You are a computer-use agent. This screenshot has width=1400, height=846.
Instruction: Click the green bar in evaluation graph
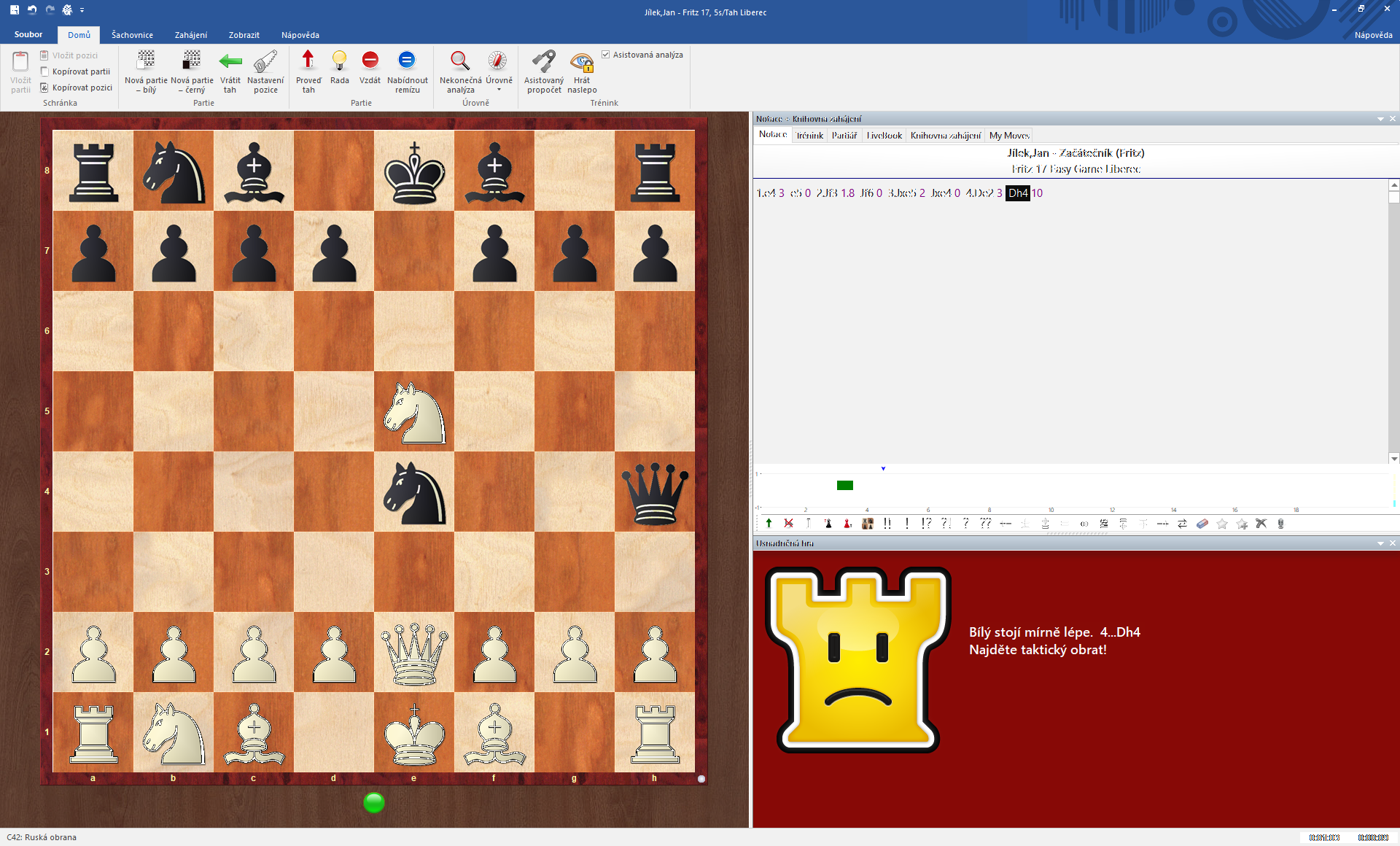844,486
